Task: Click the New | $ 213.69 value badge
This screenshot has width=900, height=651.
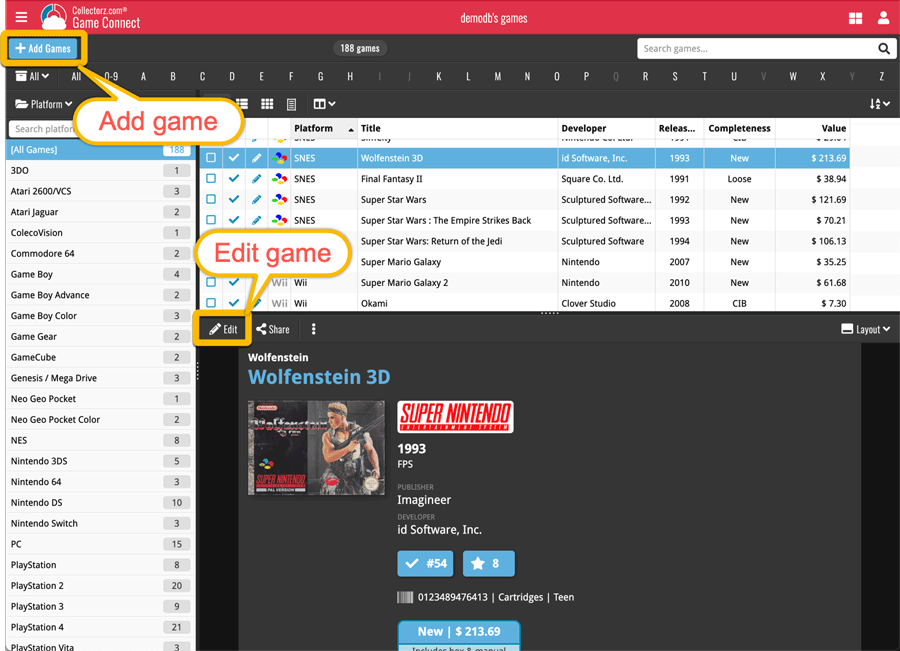Action: (459, 631)
